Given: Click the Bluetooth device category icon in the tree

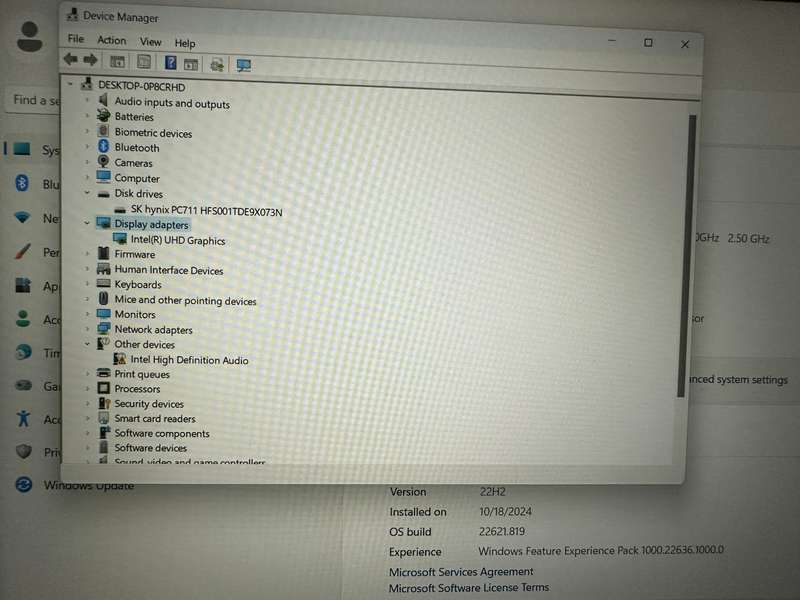Looking at the screenshot, I should (x=104, y=147).
